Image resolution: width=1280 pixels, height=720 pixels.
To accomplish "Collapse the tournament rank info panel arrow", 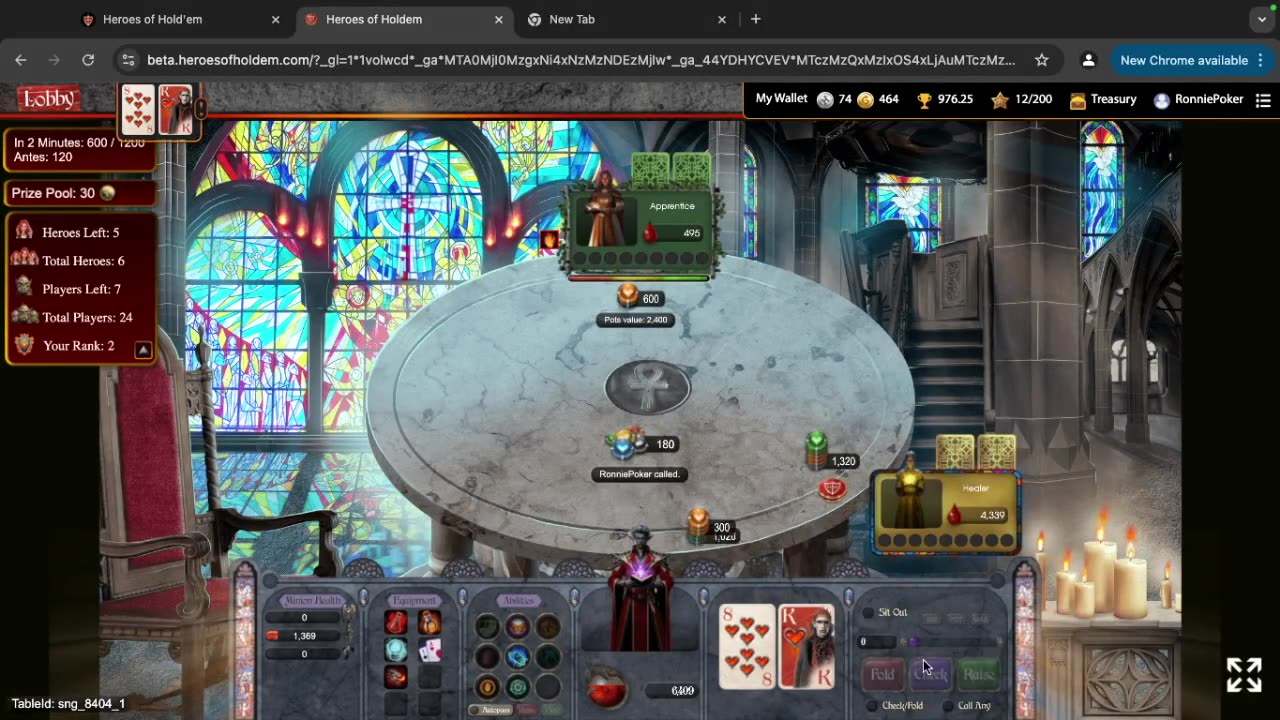I will click(x=143, y=350).
